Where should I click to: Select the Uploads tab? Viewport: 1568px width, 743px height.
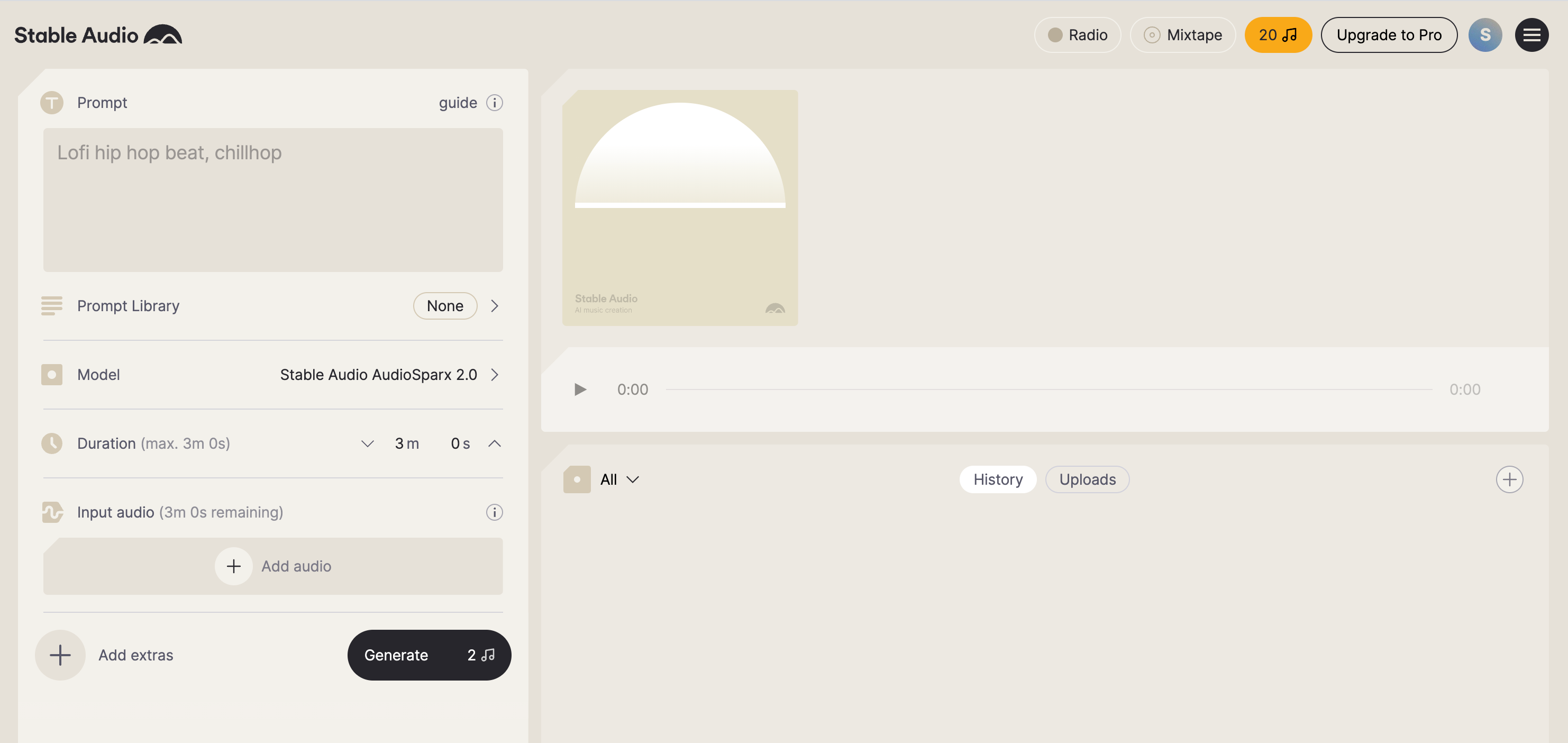coord(1087,479)
